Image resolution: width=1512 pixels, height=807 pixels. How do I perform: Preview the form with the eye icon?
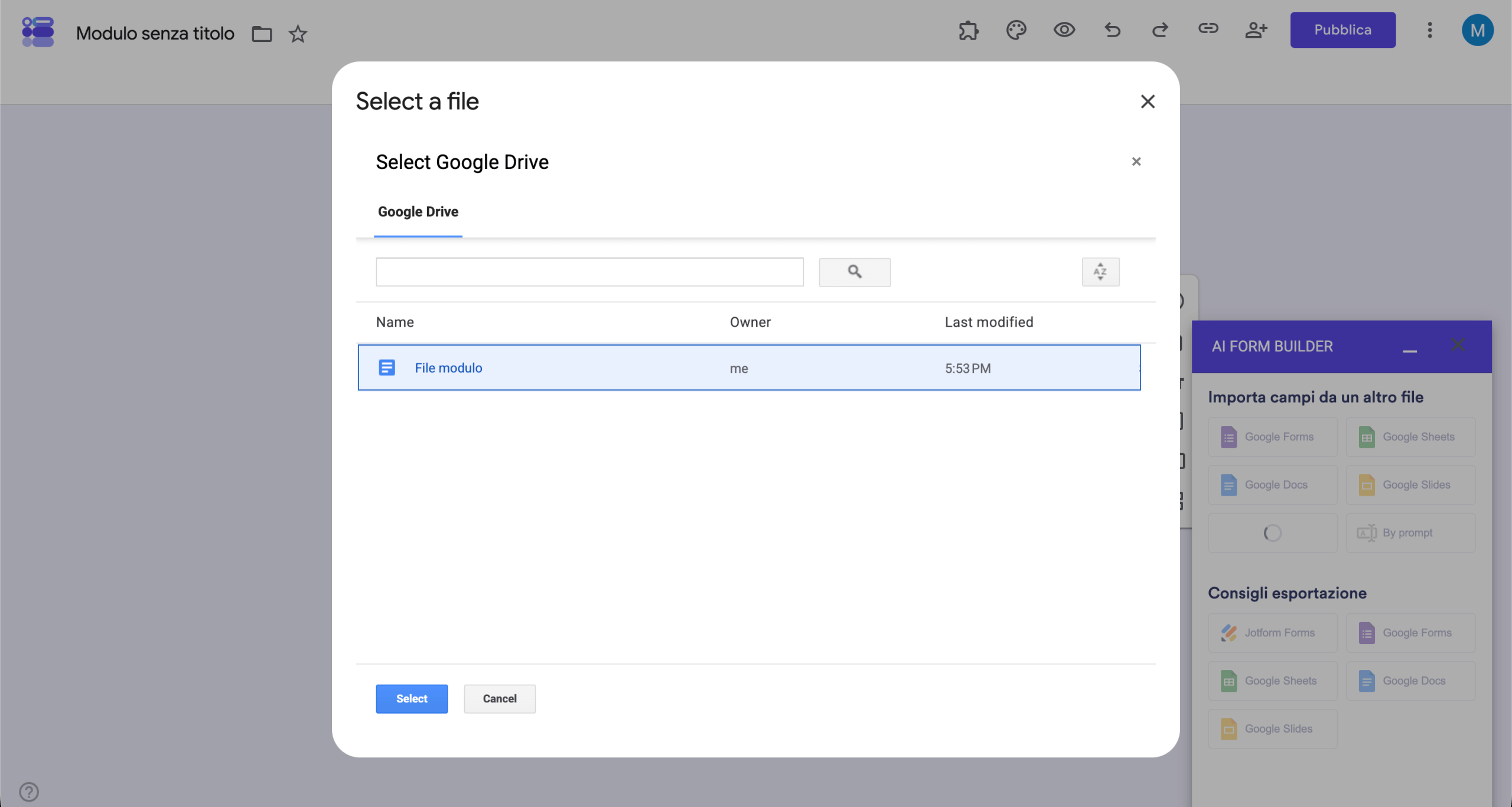click(x=1064, y=30)
